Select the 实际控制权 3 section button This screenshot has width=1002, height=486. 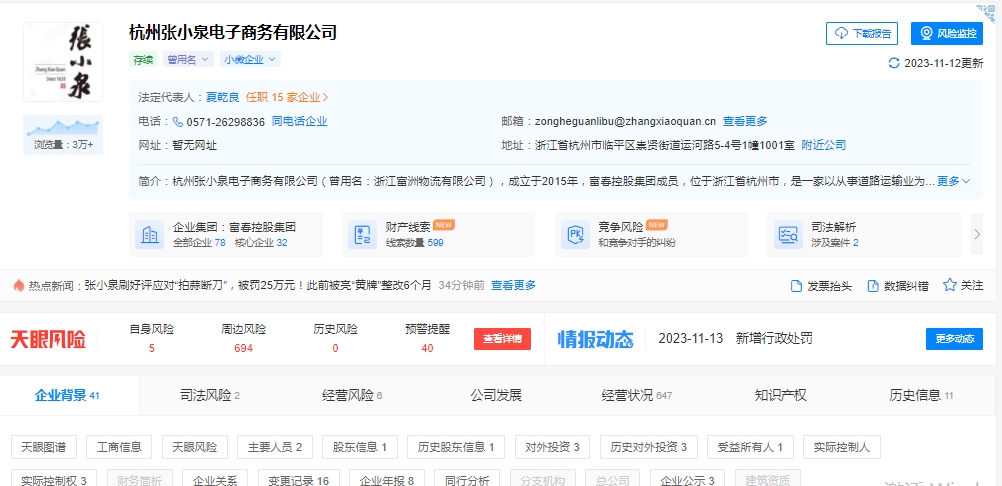point(54,478)
